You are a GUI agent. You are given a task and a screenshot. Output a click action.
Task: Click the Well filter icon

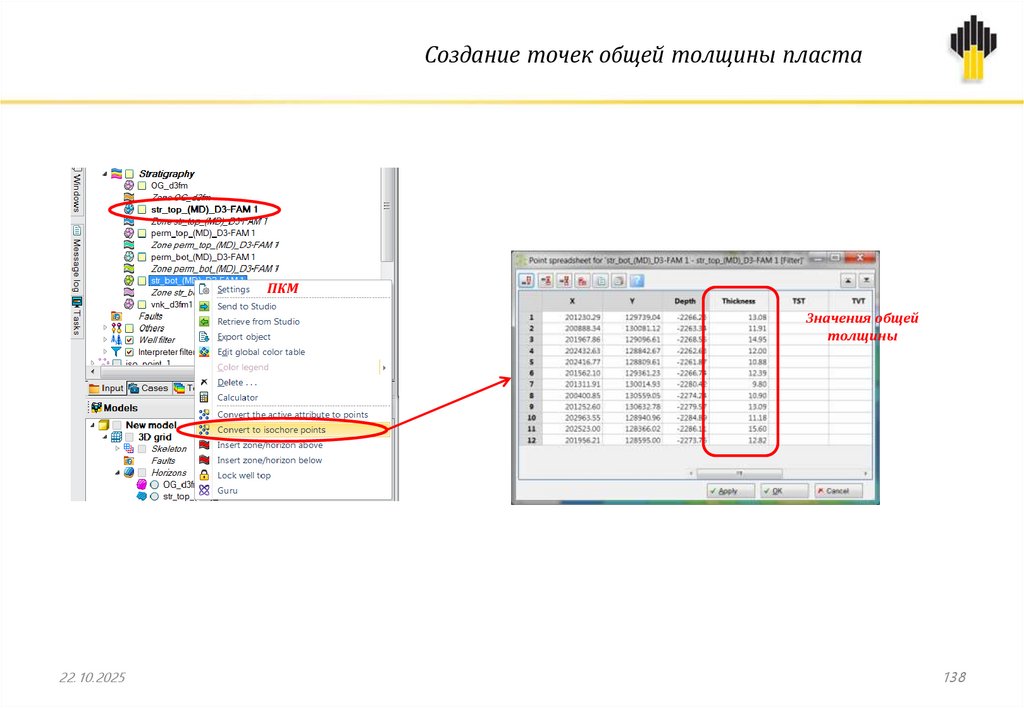116,340
